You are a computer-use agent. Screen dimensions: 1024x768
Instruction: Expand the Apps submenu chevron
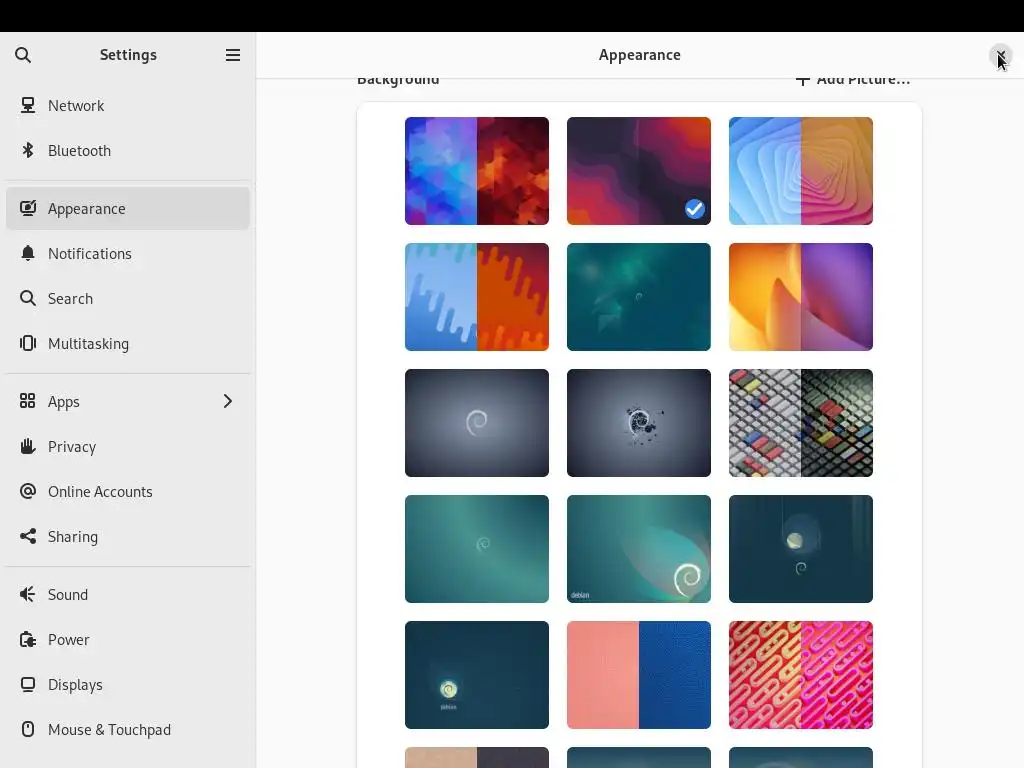[x=227, y=401]
